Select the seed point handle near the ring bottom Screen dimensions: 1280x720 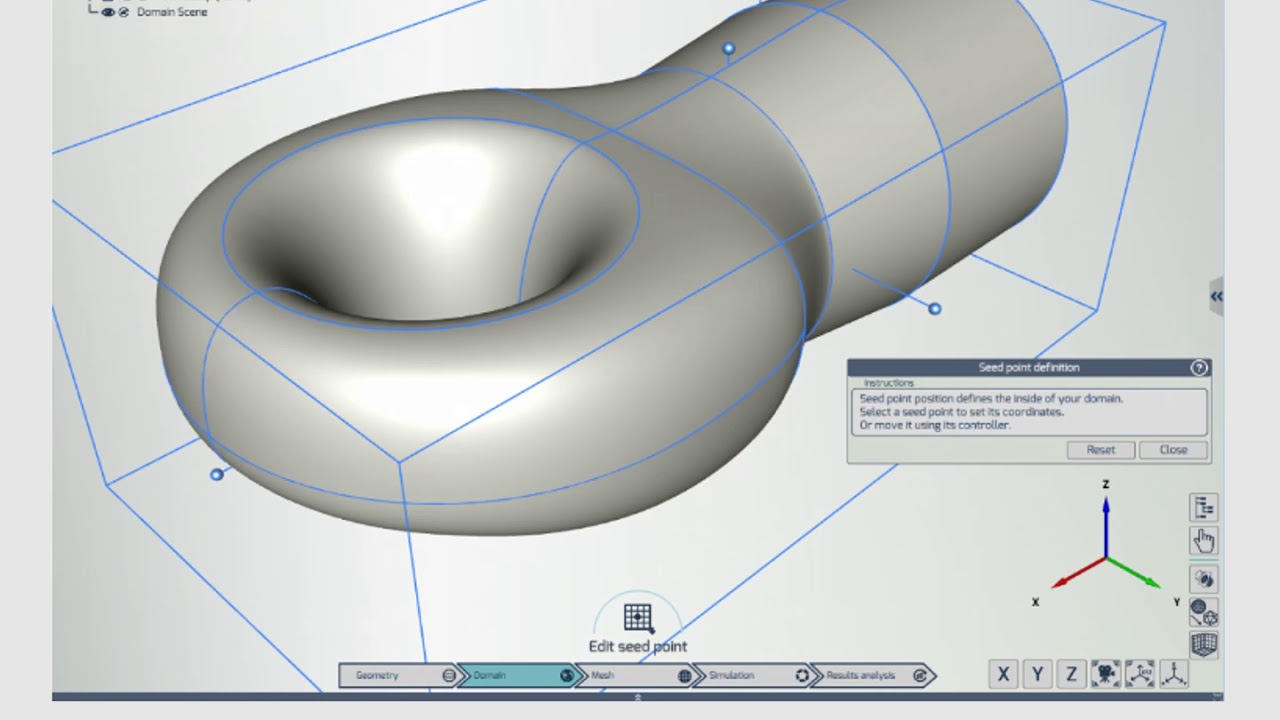coord(217,474)
